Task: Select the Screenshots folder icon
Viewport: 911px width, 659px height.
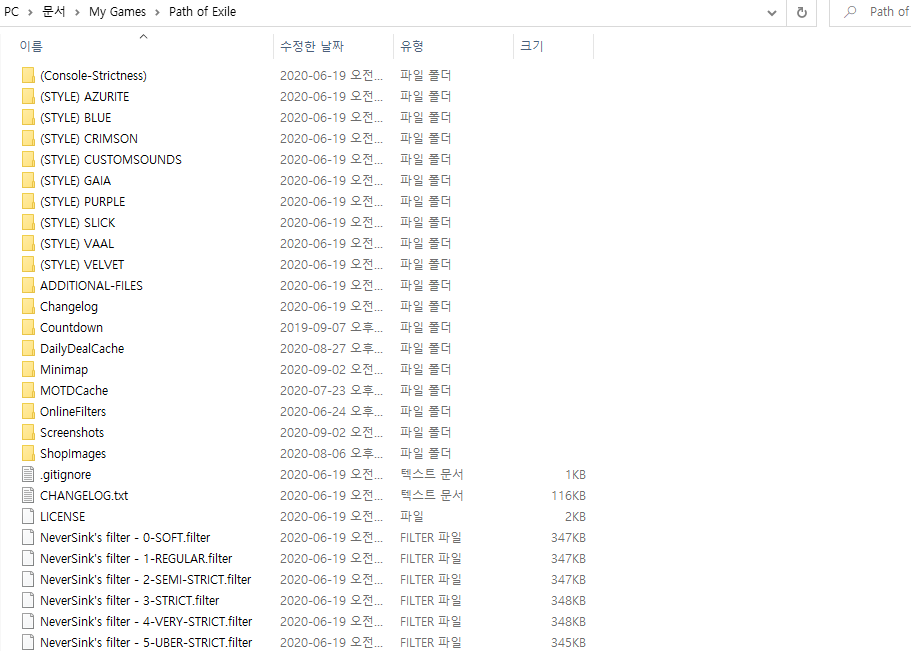Action: coord(28,432)
